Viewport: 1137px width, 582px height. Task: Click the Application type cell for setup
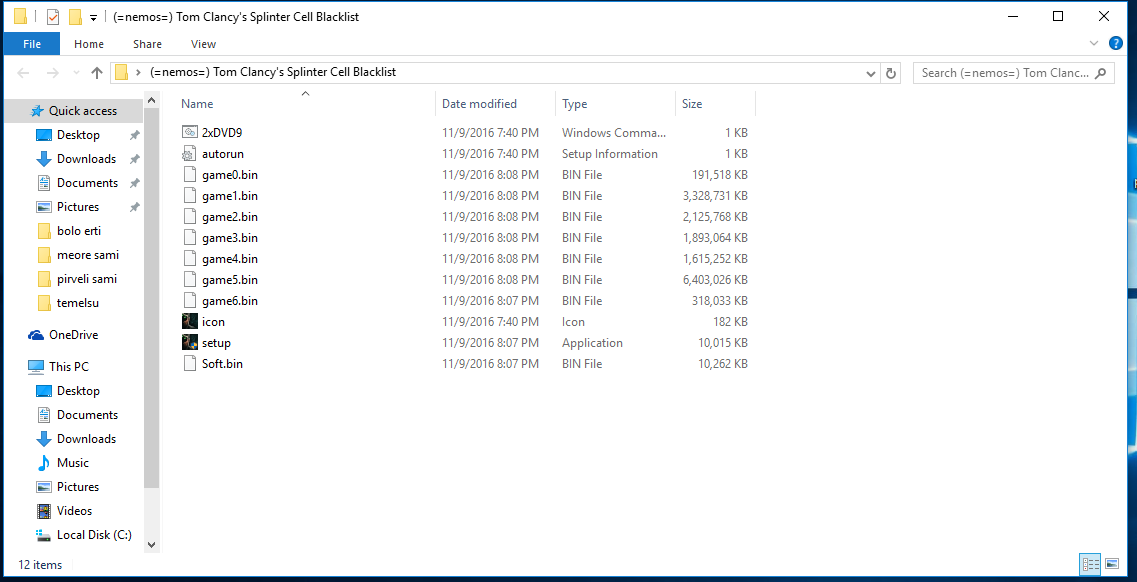tap(592, 343)
